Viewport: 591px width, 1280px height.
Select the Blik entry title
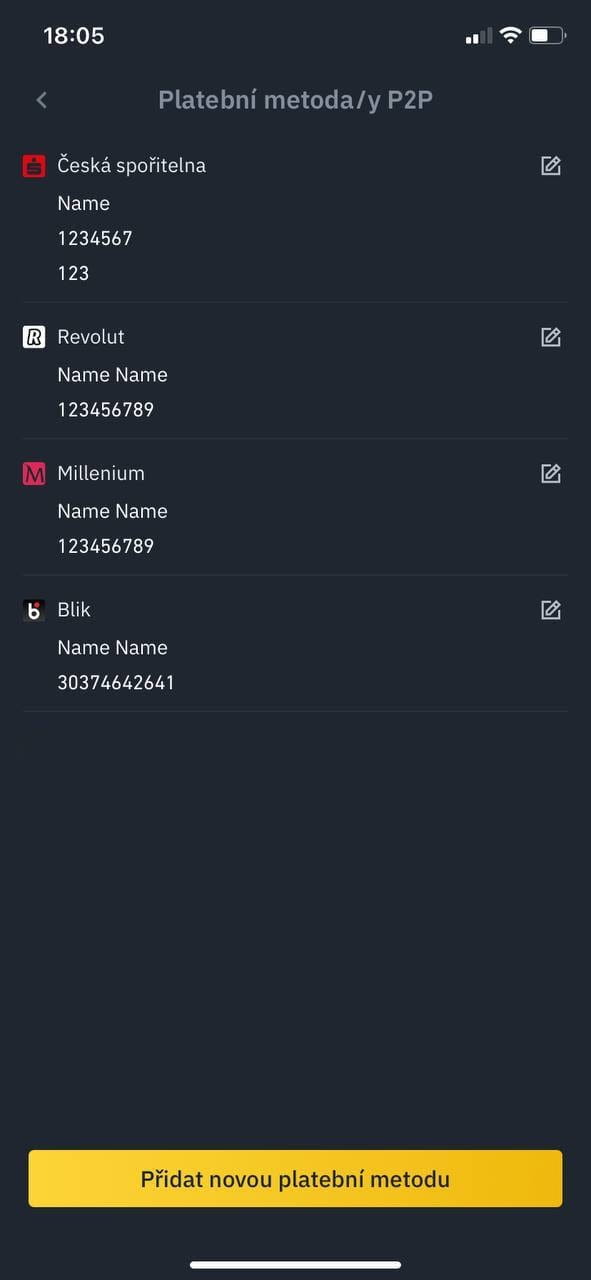[74, 610]
